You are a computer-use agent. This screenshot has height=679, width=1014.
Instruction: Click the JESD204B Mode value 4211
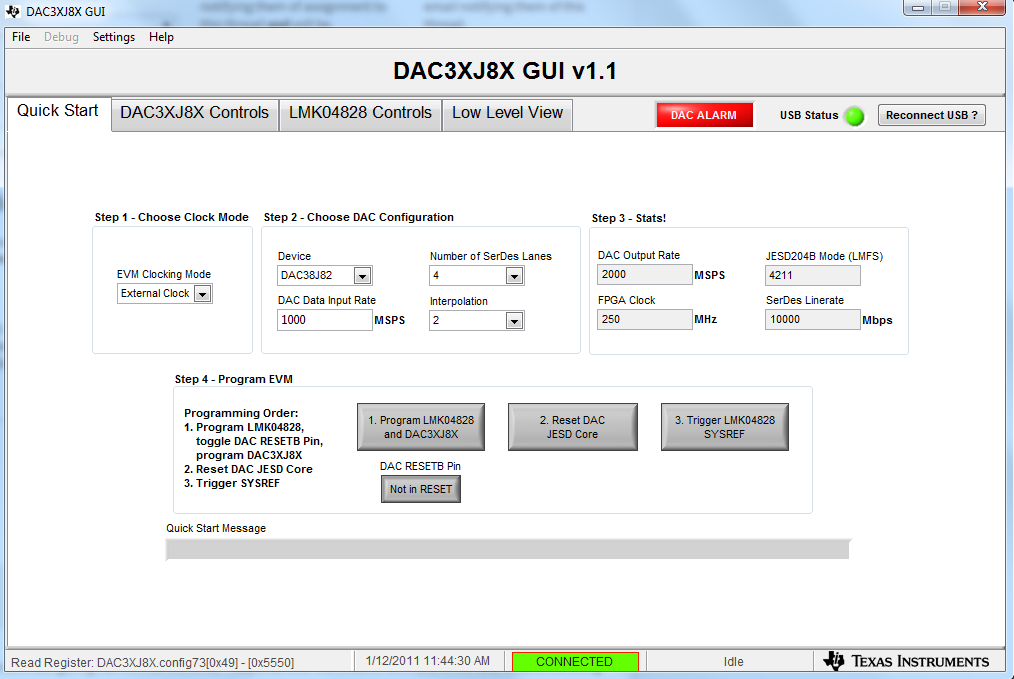tap(812, 275)
